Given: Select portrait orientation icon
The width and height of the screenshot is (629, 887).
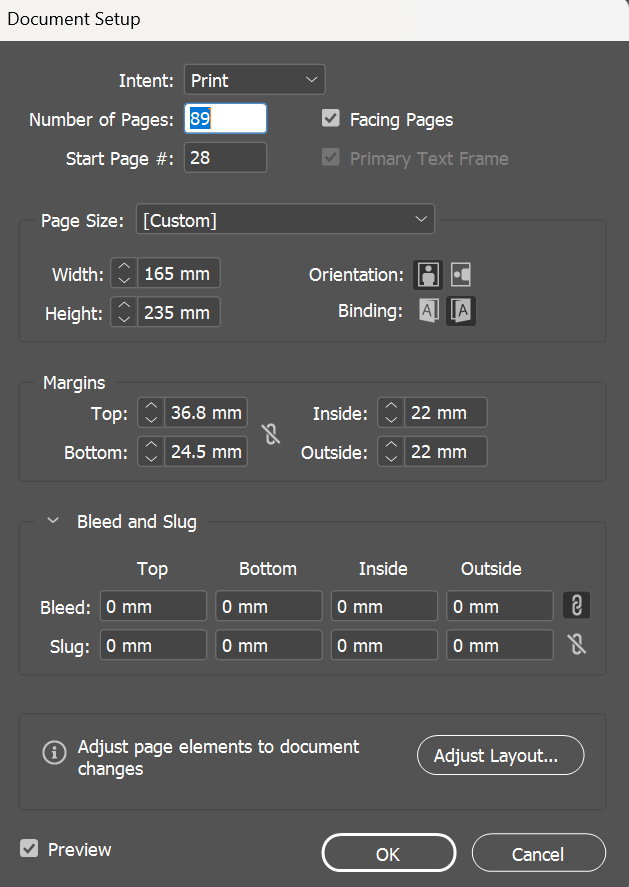Looking at the screenshot, I should pos(429,274).
